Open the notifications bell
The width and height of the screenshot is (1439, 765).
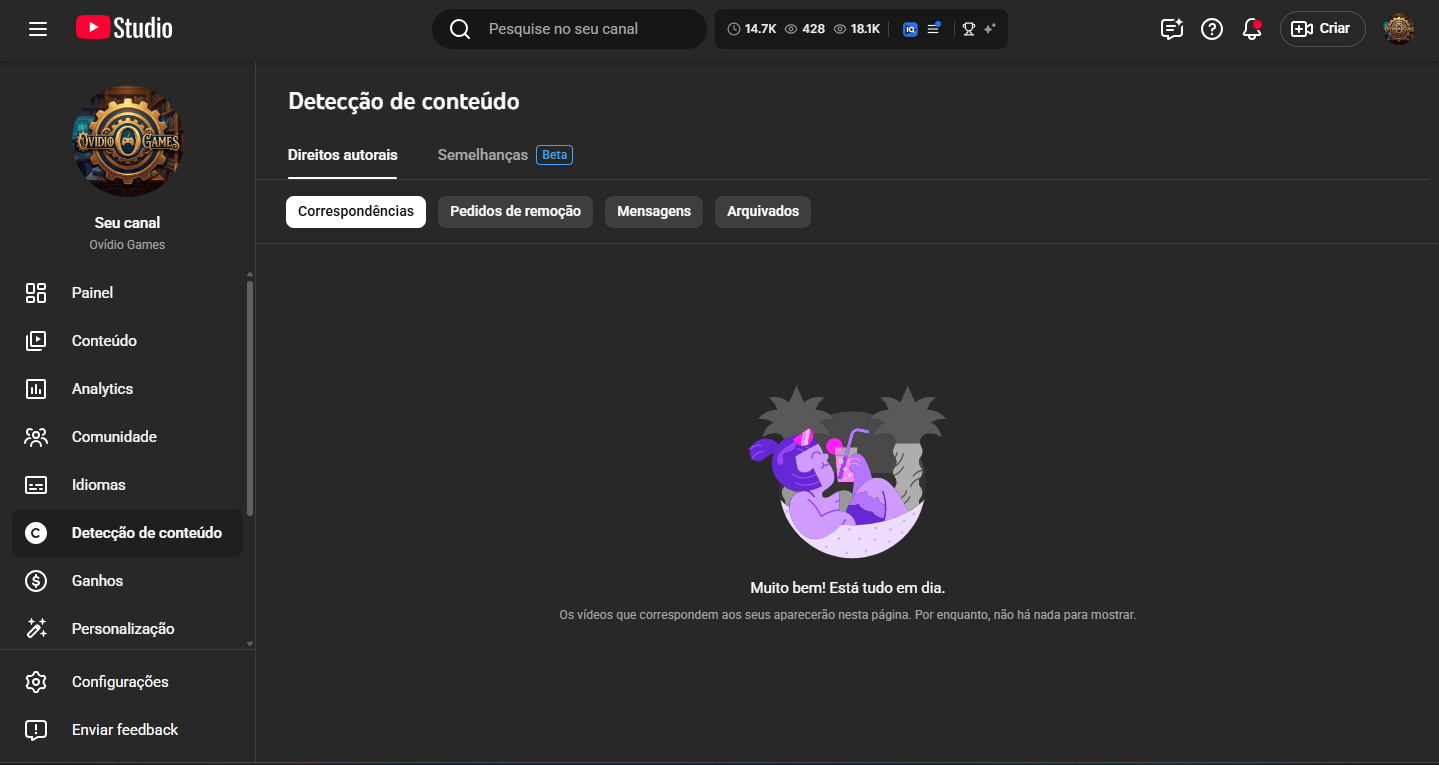[1252, 29]
